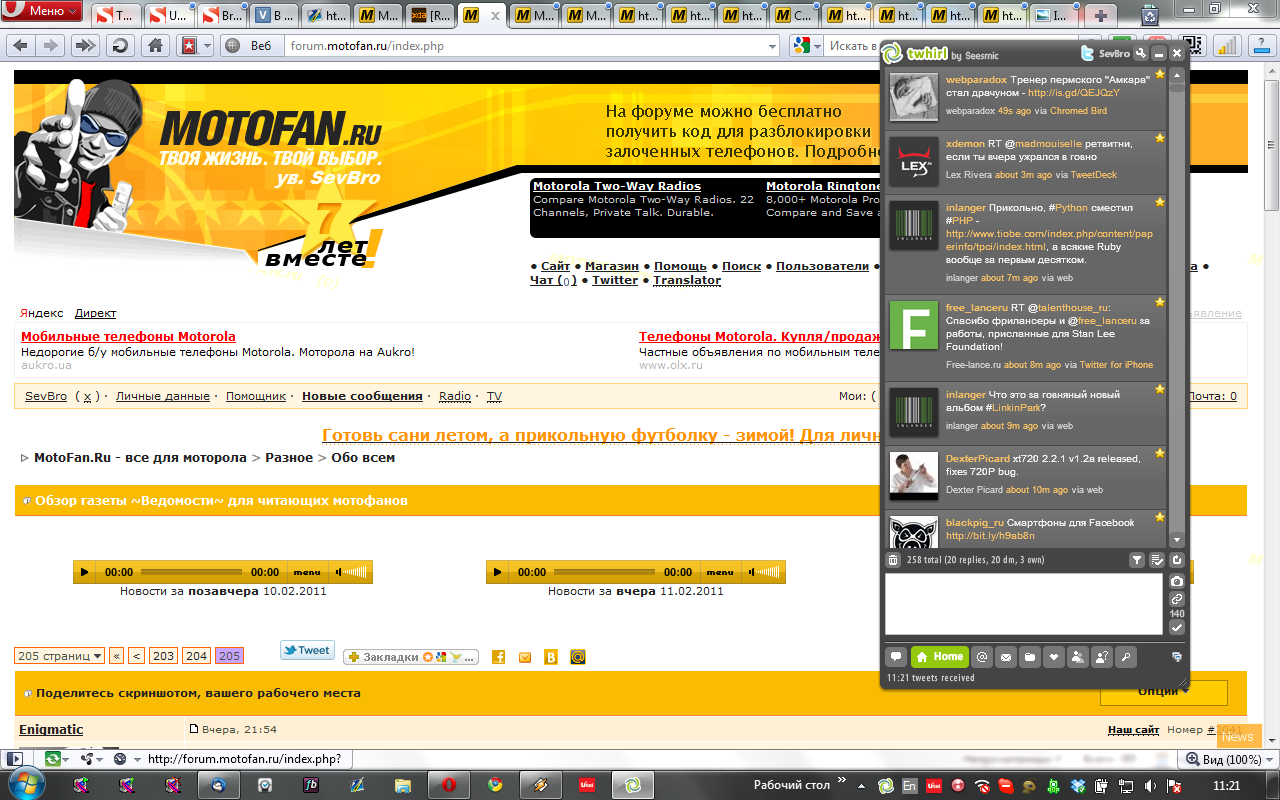1280x800 pixels.
Task: Launch Chrome from the taskbar
Action: point(495,785)
